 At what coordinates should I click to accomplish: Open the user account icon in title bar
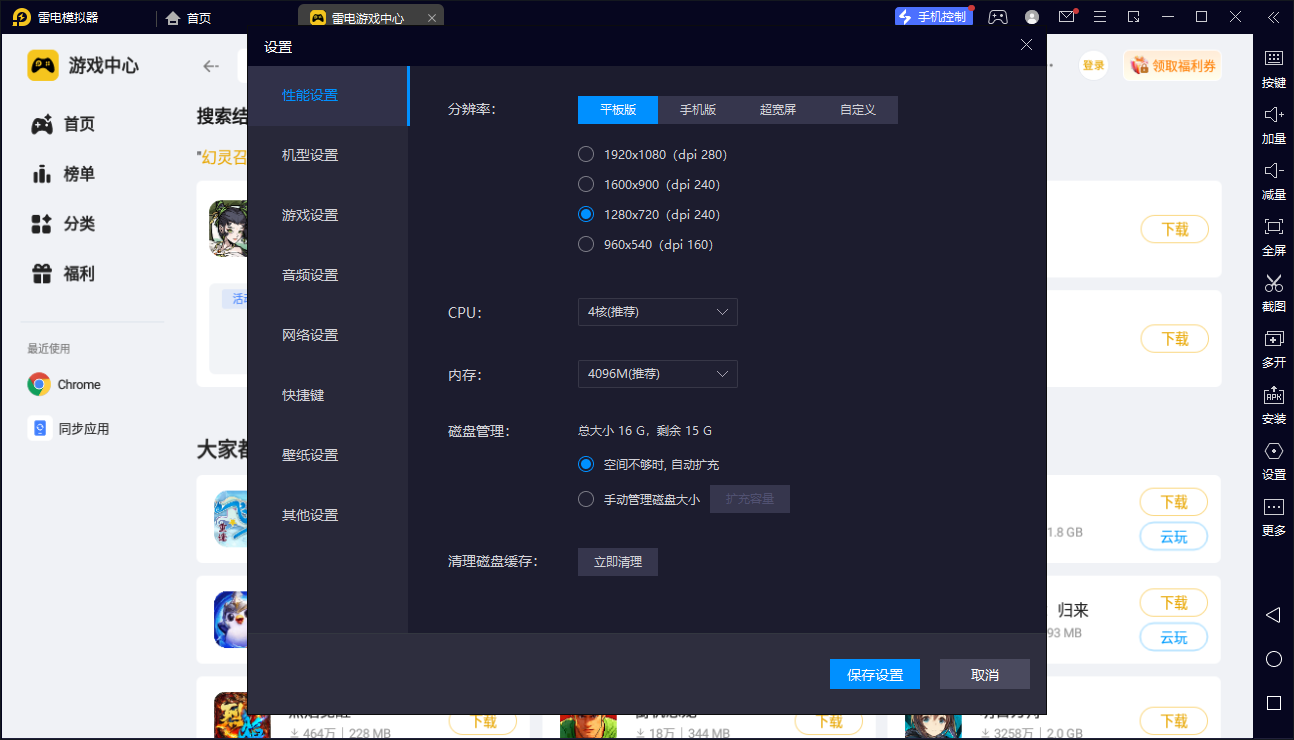click(x=1032, y=17)
